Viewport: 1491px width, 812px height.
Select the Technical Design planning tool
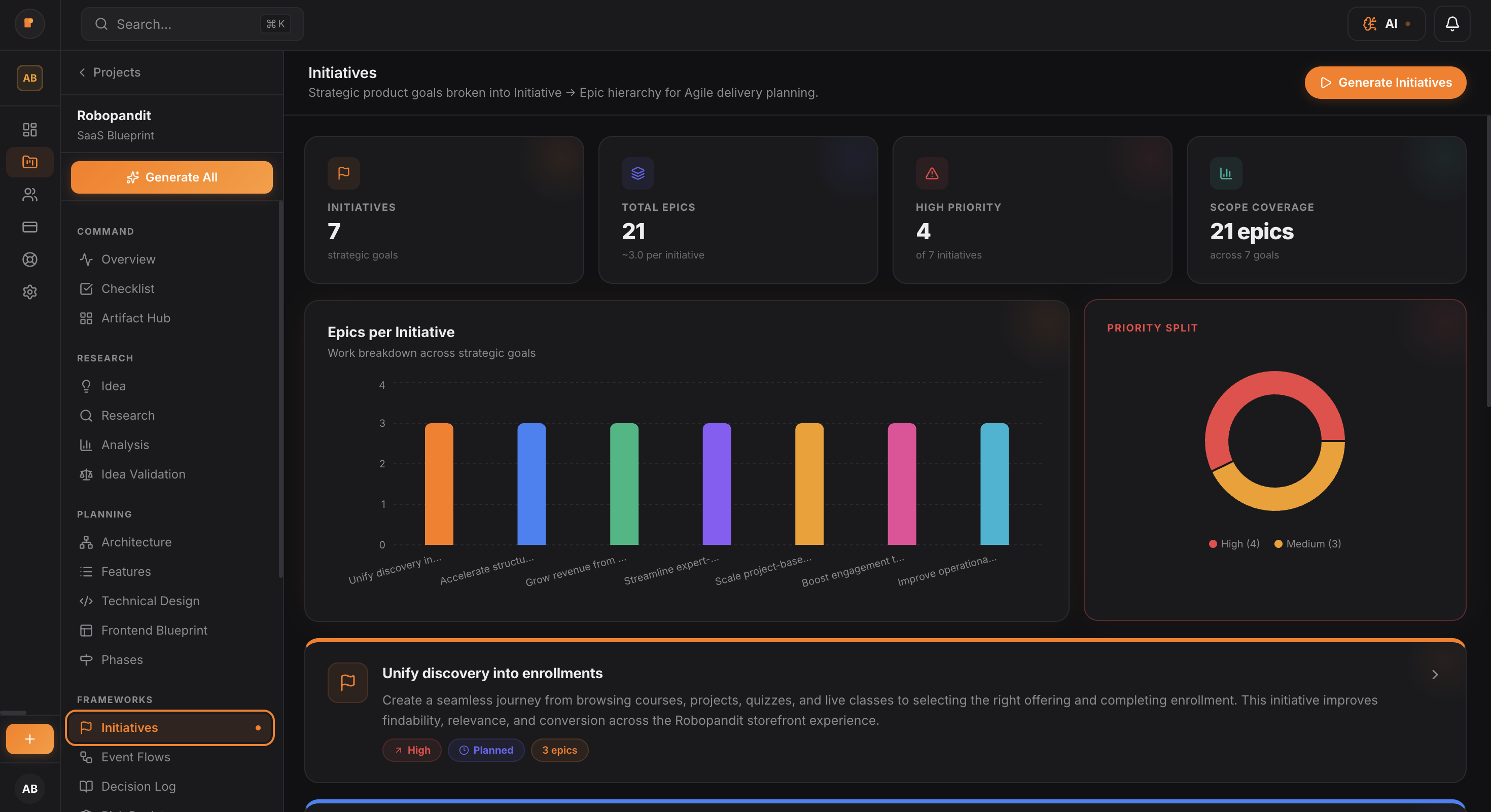point(151,601)
